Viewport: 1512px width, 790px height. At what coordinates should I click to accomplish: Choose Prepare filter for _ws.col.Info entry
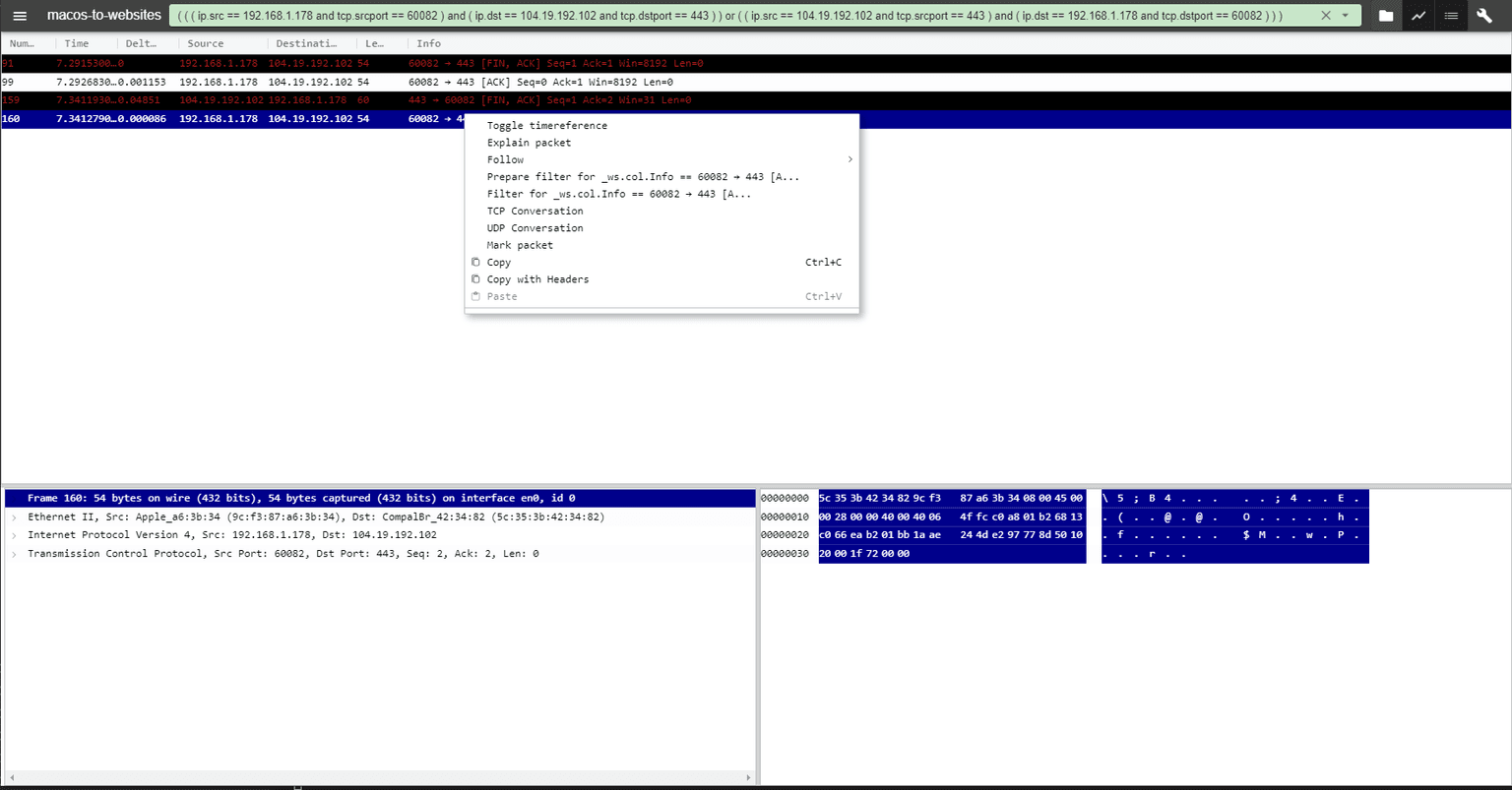[643, 177]
